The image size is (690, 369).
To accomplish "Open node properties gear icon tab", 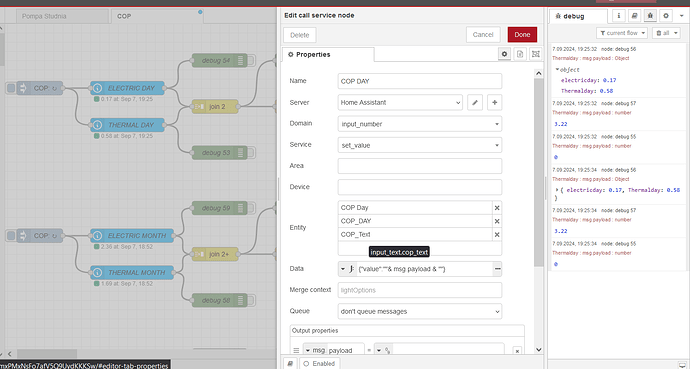I will (504, 54).
